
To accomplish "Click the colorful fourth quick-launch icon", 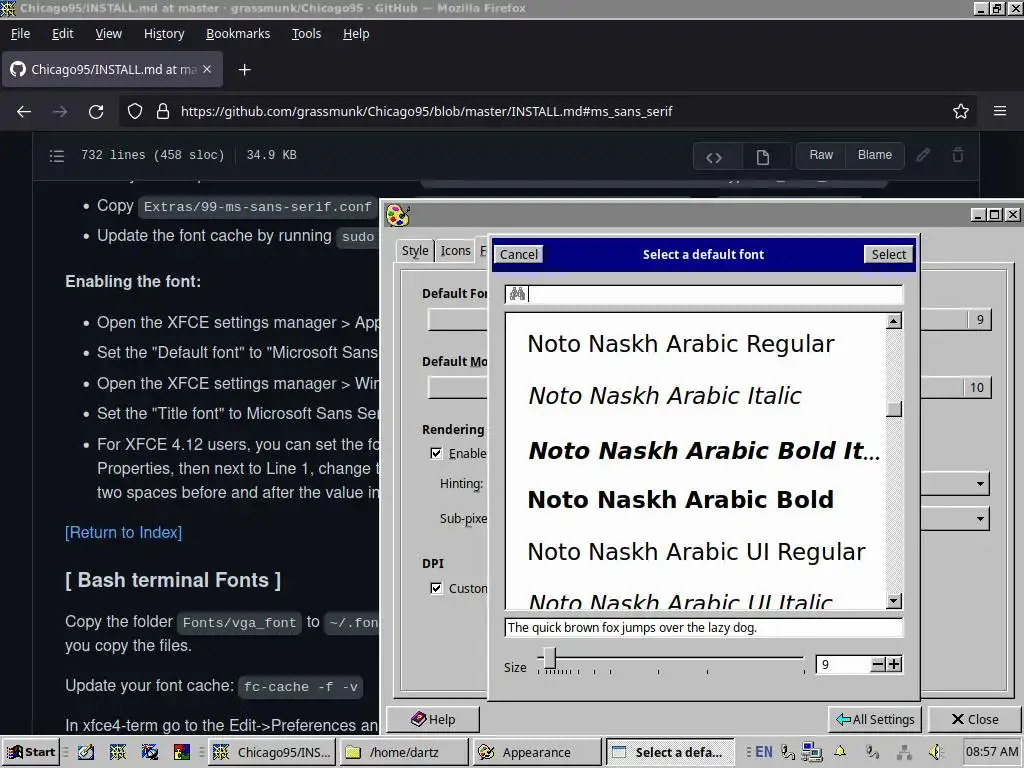I will pos(182,752).
